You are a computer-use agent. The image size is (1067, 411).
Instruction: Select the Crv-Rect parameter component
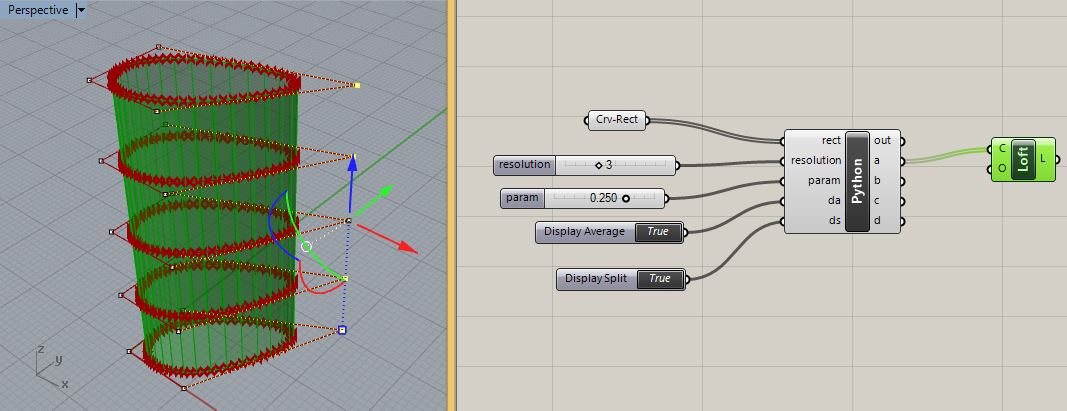click(617, 120)
